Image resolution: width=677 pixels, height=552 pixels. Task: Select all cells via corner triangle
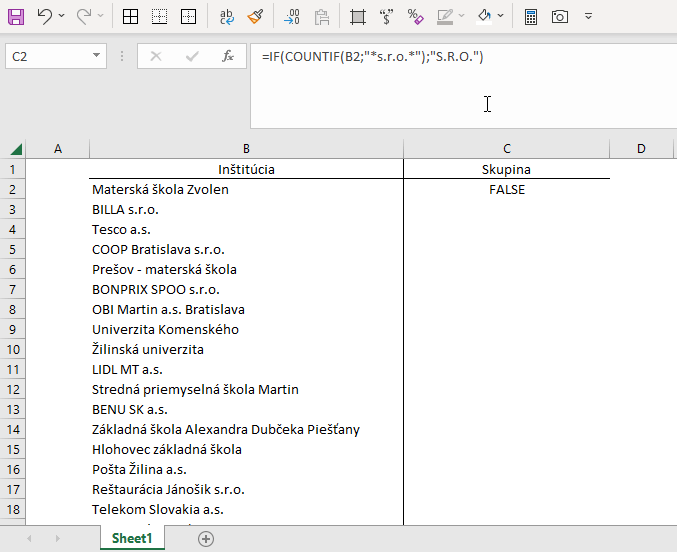click(16, 149)
